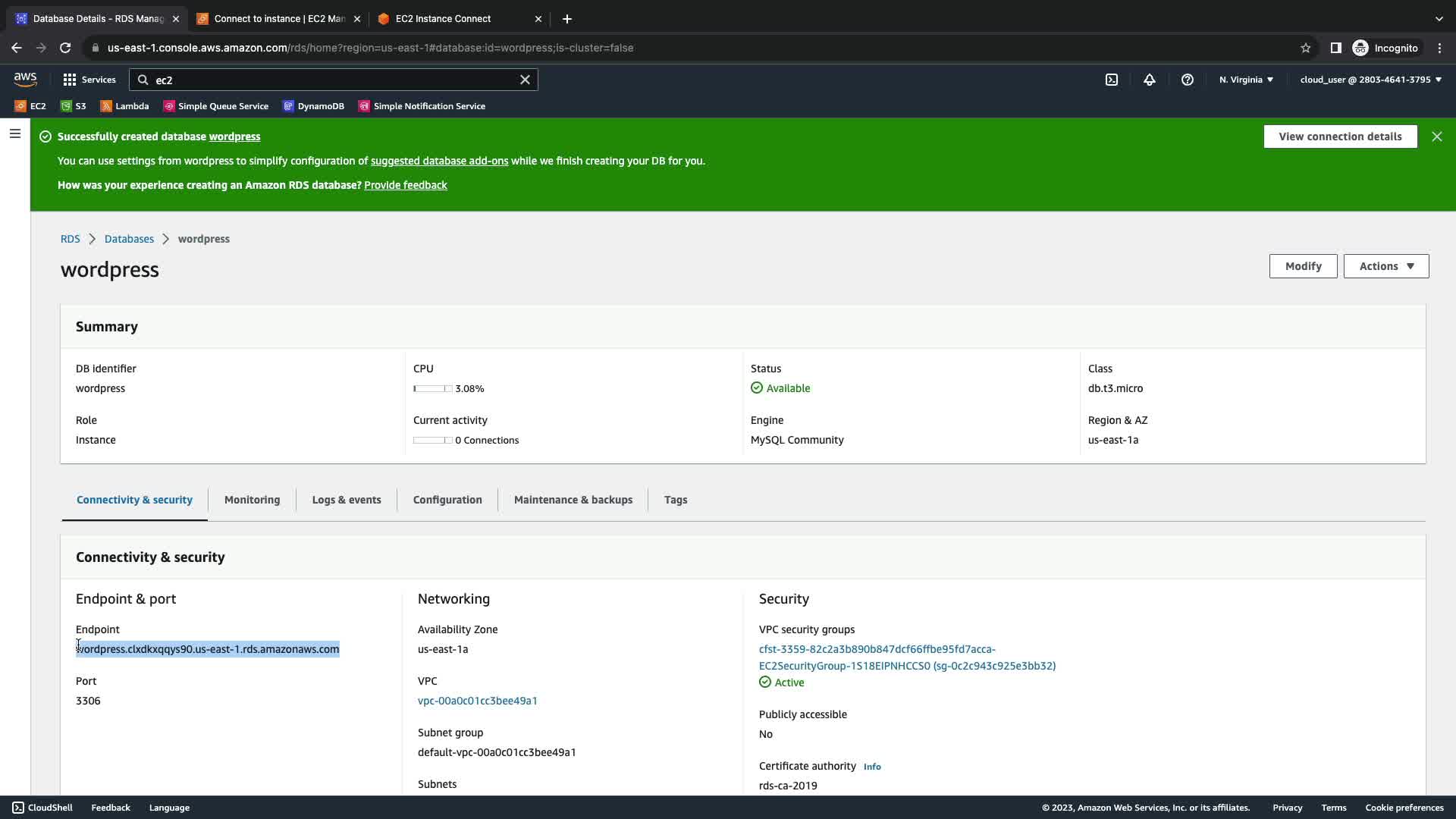Viewport: 1456px width, 819px height.
Task: Open the side navigation hamburger menu
Action: pyautogui.click(x=15, y=134)
